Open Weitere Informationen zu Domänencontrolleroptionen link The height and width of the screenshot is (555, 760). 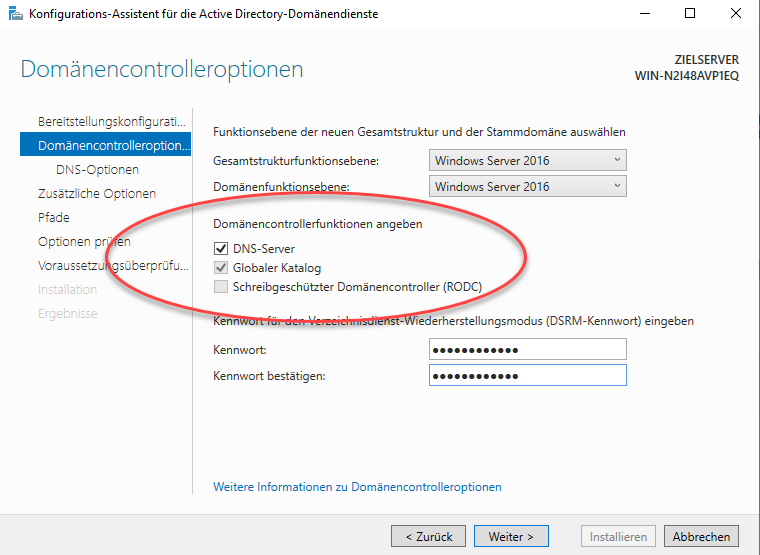357,487
